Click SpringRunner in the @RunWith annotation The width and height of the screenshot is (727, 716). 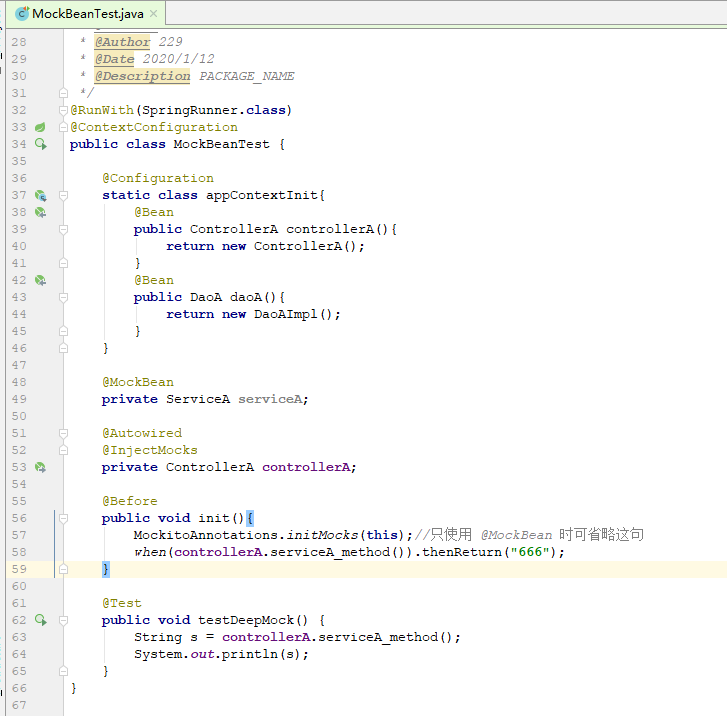[x=190, y=110]
